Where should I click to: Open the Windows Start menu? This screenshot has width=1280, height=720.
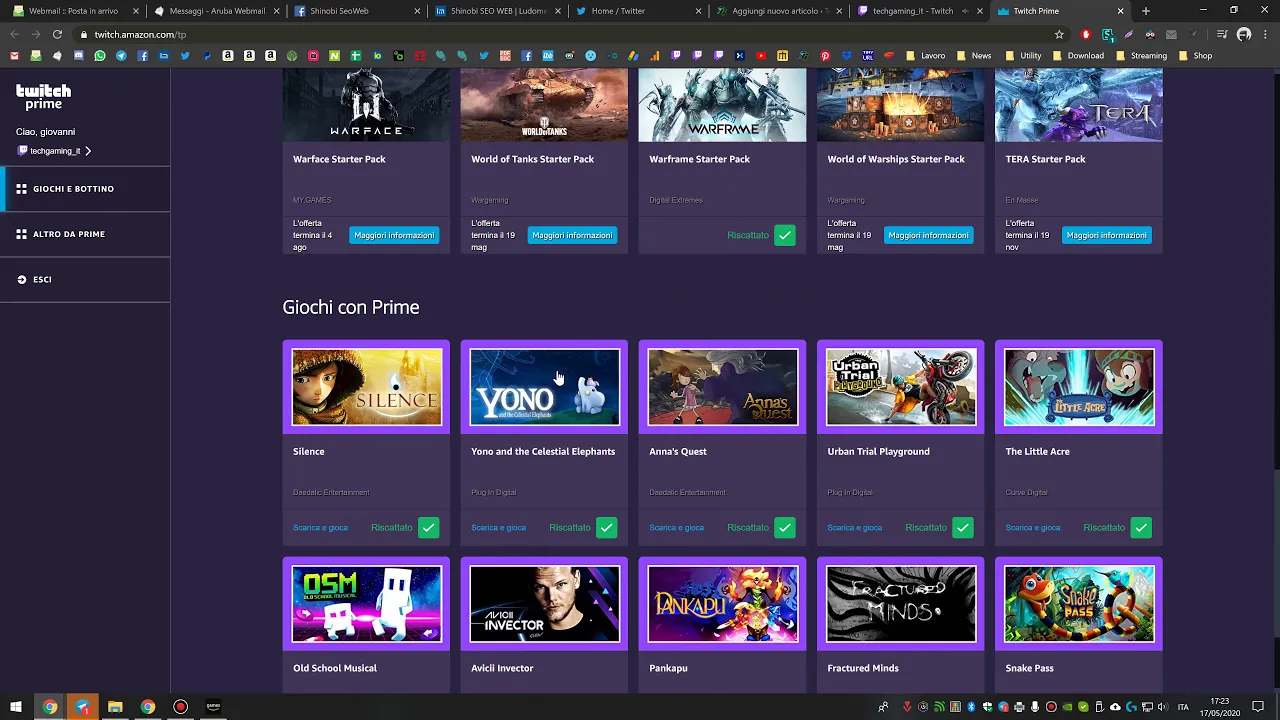(16, 707)
